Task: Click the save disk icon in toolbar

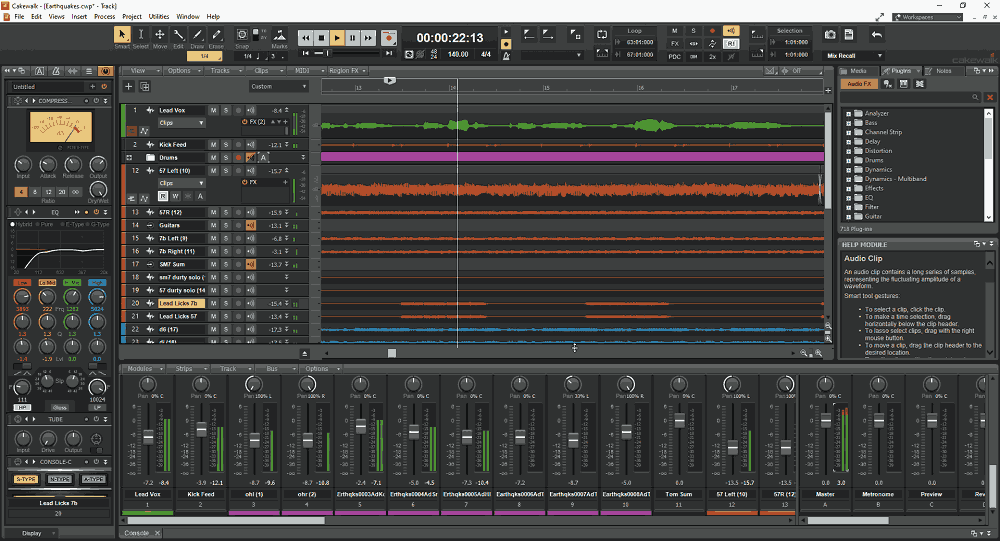Action: [x=849, y=34]
